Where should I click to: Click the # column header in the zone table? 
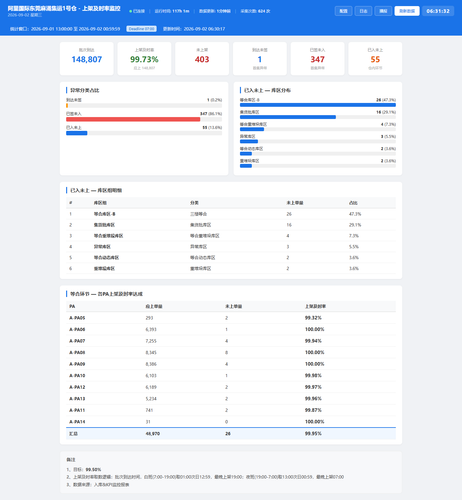(71, 203)
